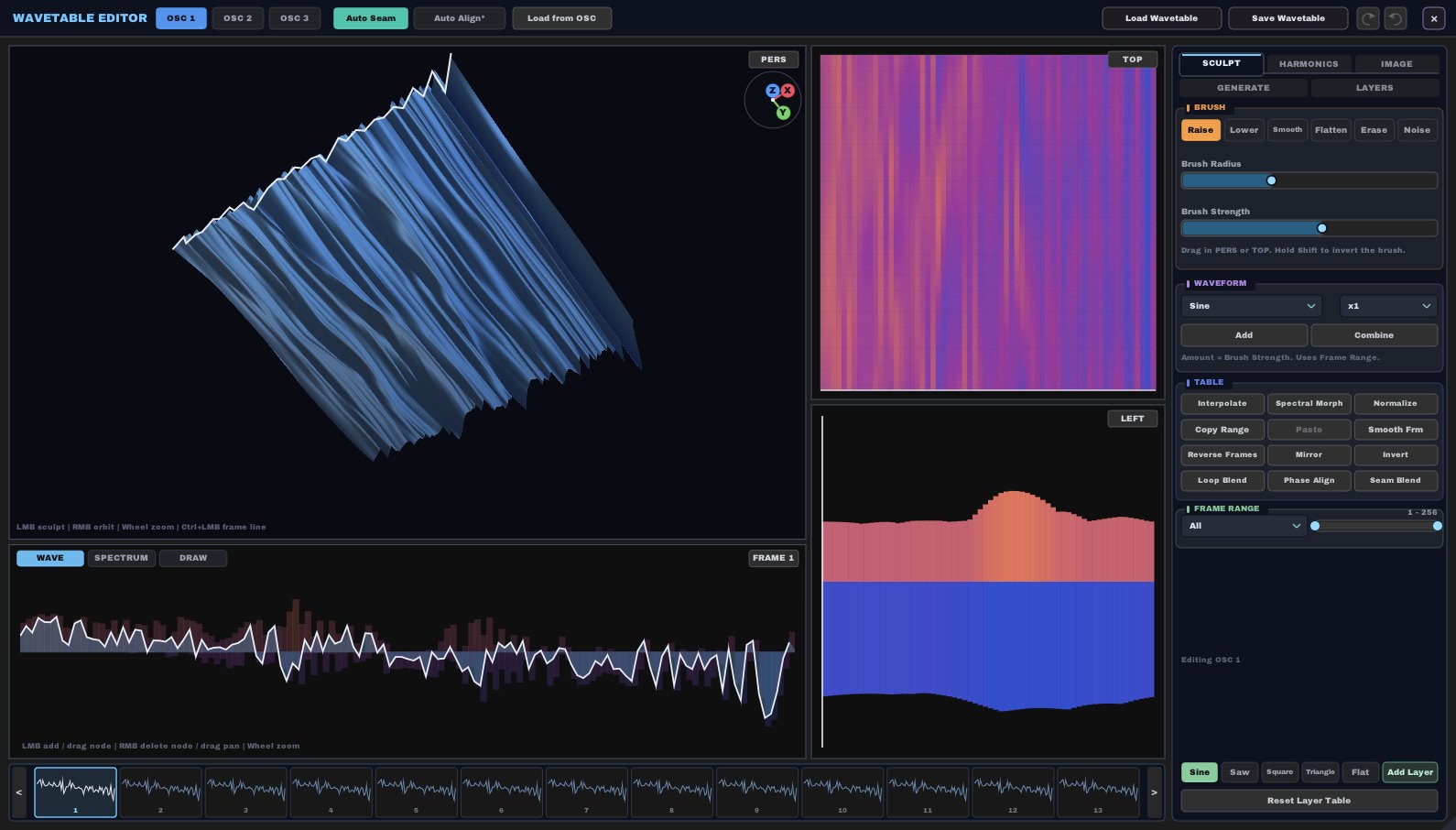
Task: Click the redo arrow icon
Action: point(1368,18)
